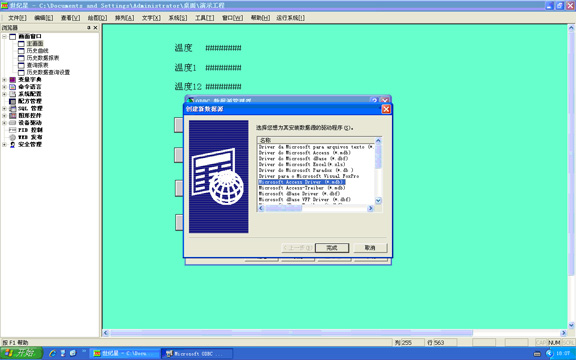576x360 pixels.
Task: Open the WEB 发布 icon
Action: pos(12,137)
